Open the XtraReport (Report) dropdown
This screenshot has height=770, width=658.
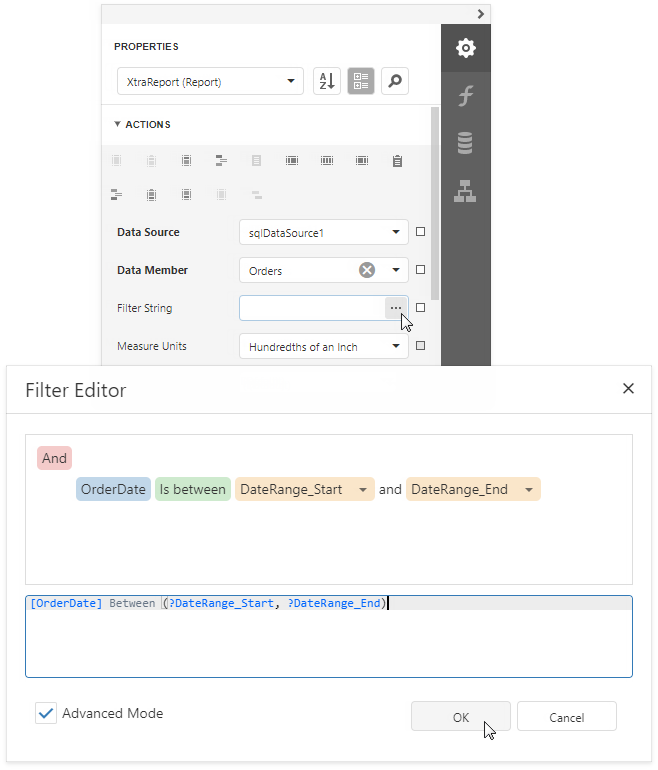click(x=209, y=82)
